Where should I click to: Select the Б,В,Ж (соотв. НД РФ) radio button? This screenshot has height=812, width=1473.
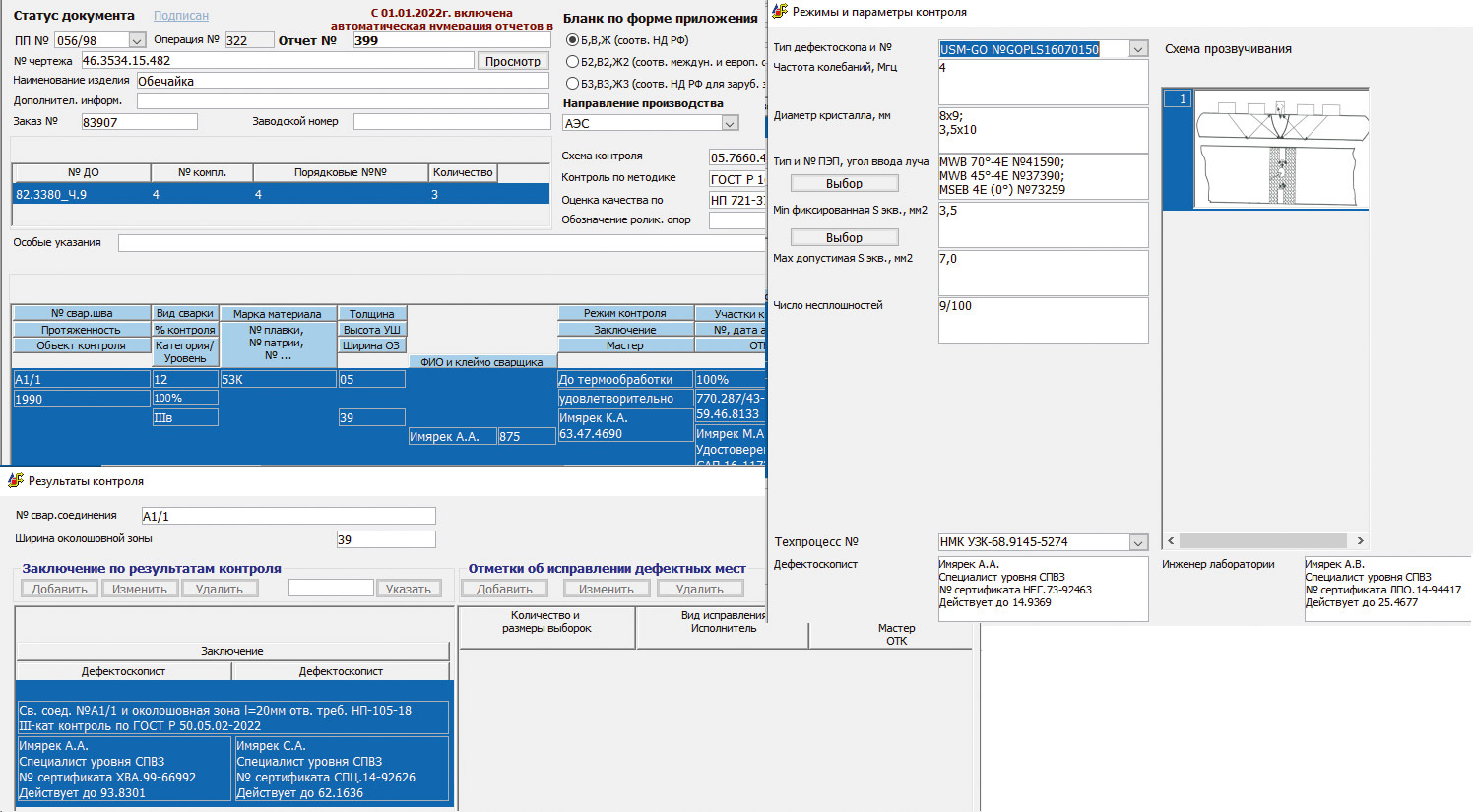[572, 40]
